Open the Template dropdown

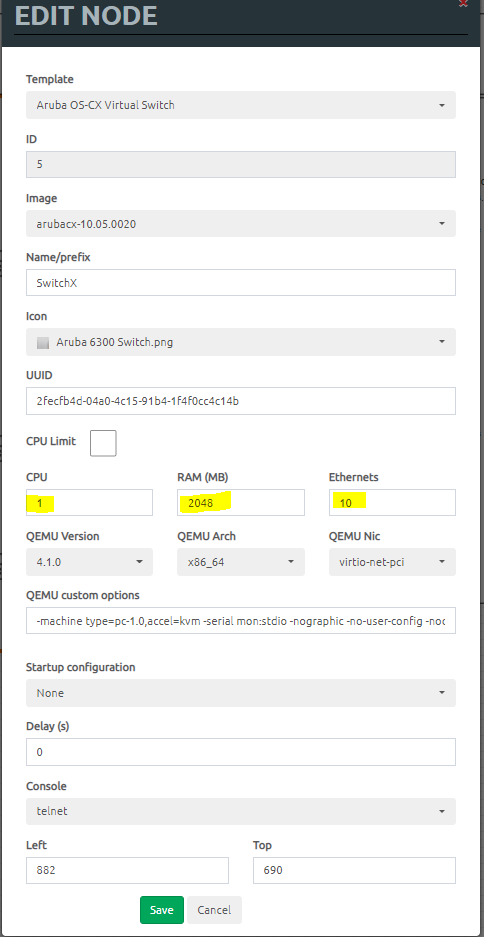pos(241,105)
